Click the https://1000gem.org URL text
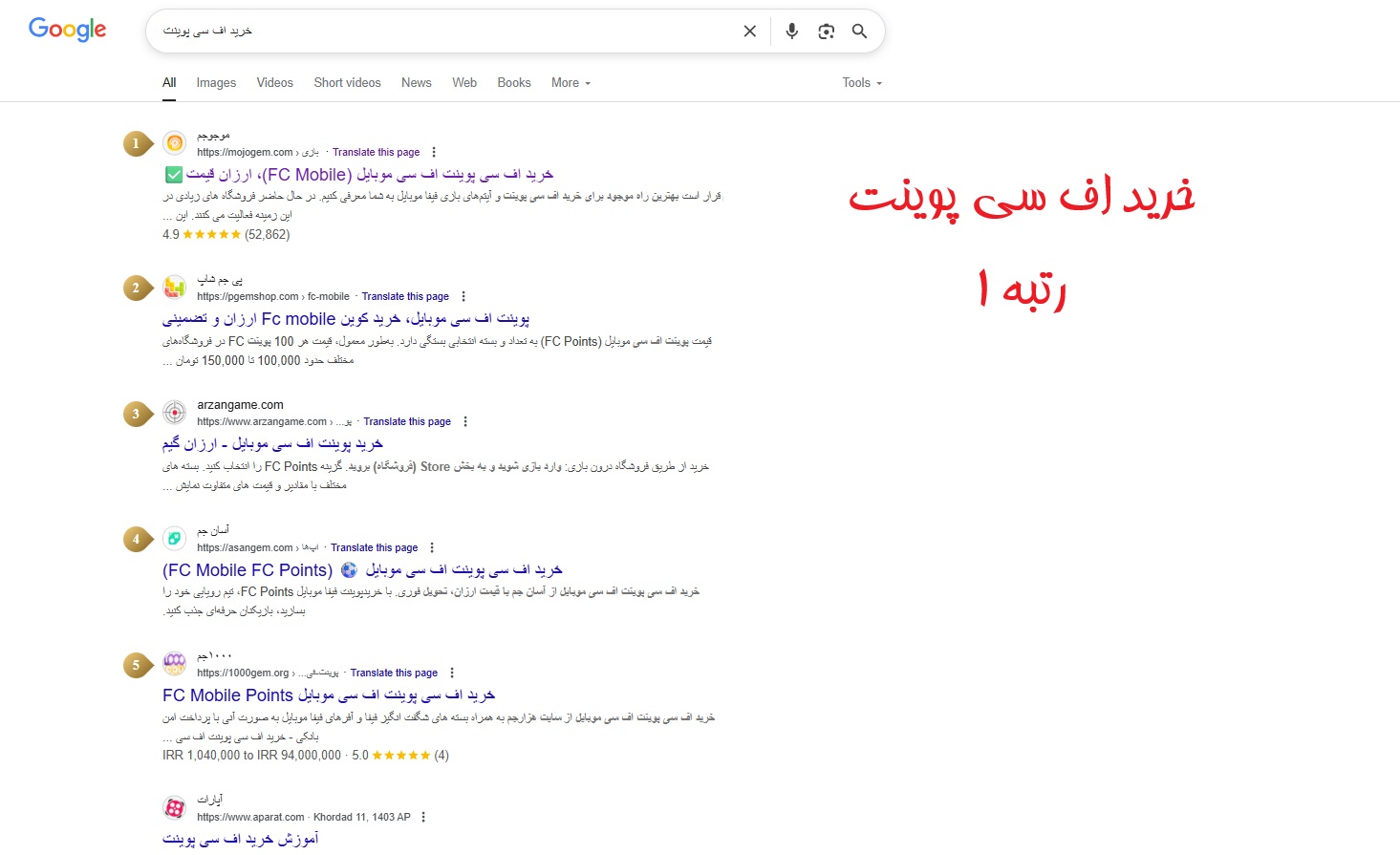This screenshot has height=855, width=1400. (x=243, y=673)
